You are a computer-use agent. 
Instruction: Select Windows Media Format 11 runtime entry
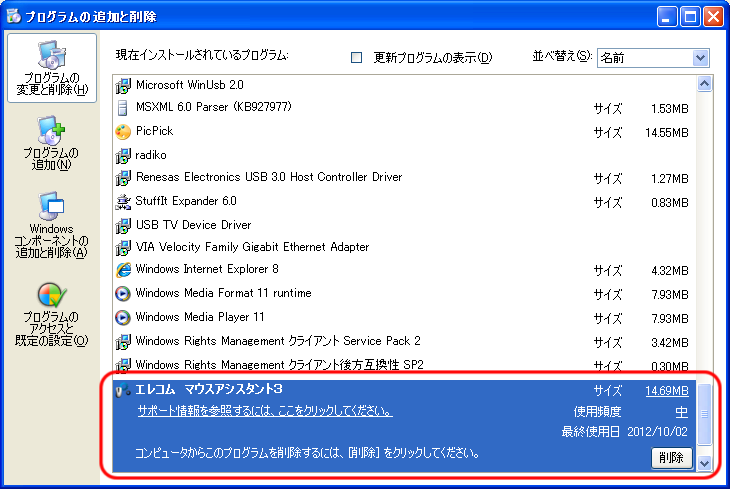pos(404,293)
